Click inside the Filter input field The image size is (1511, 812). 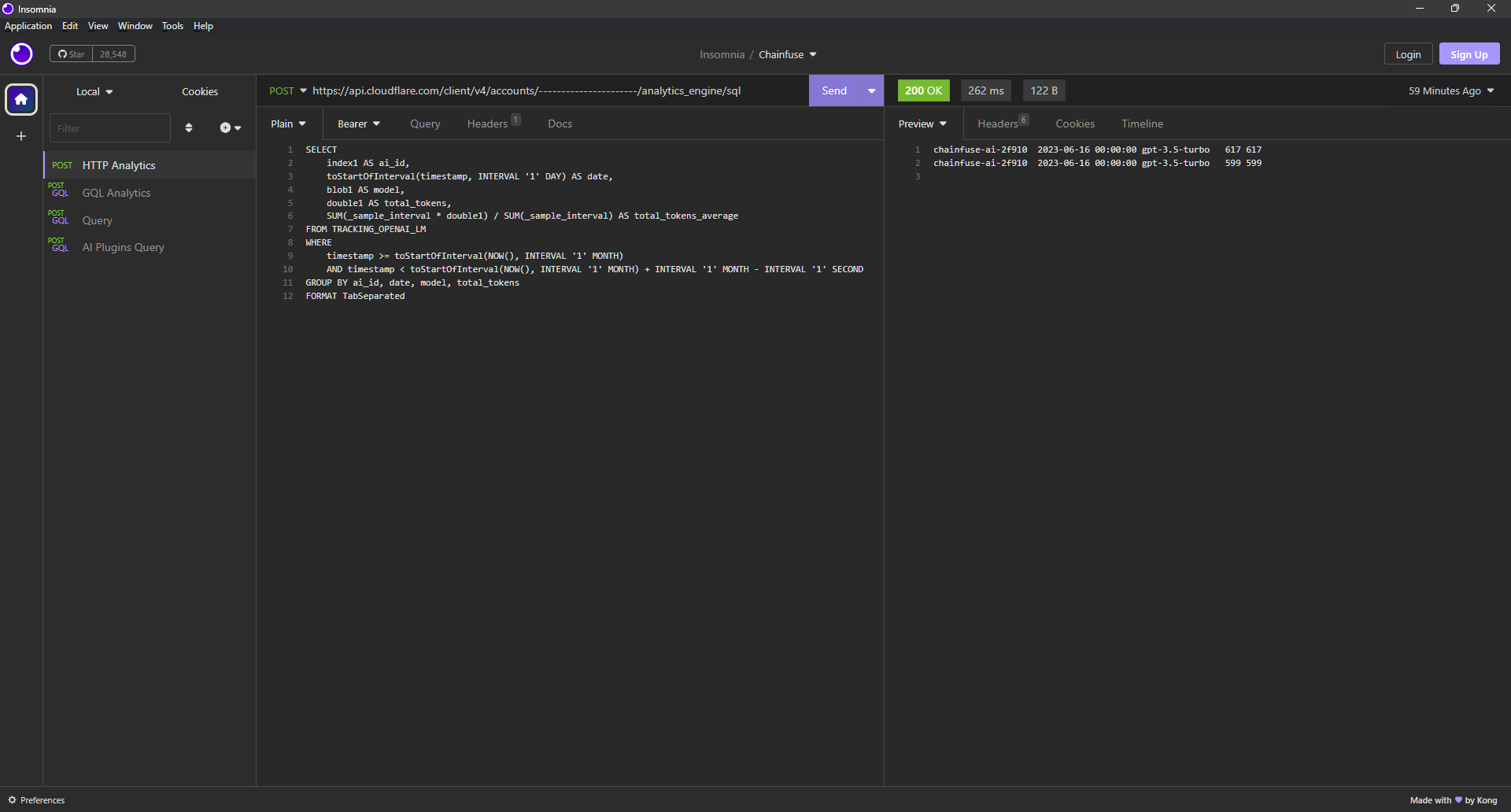pyautogui.click(x=110, y=127)
